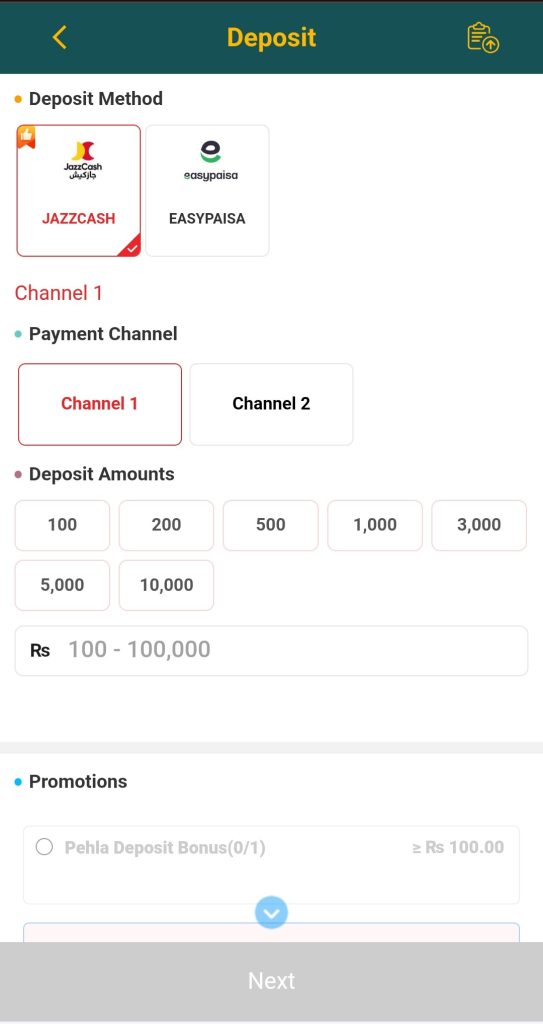The width and height of the screenshot is (543, 1024).
Task: Click the 'Deposit Method' heading
Action: pos(95,99)
